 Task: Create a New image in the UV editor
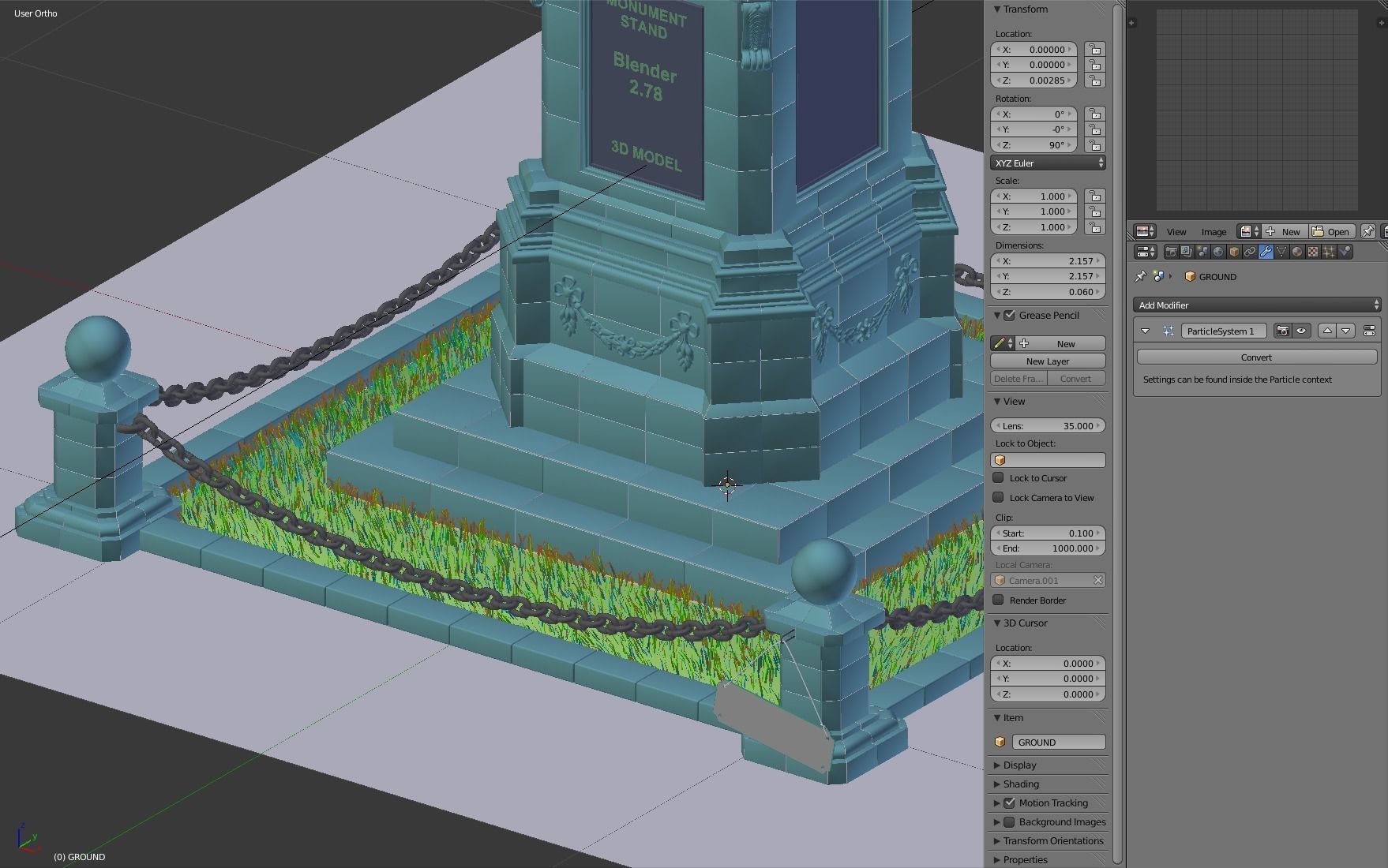1285,231
